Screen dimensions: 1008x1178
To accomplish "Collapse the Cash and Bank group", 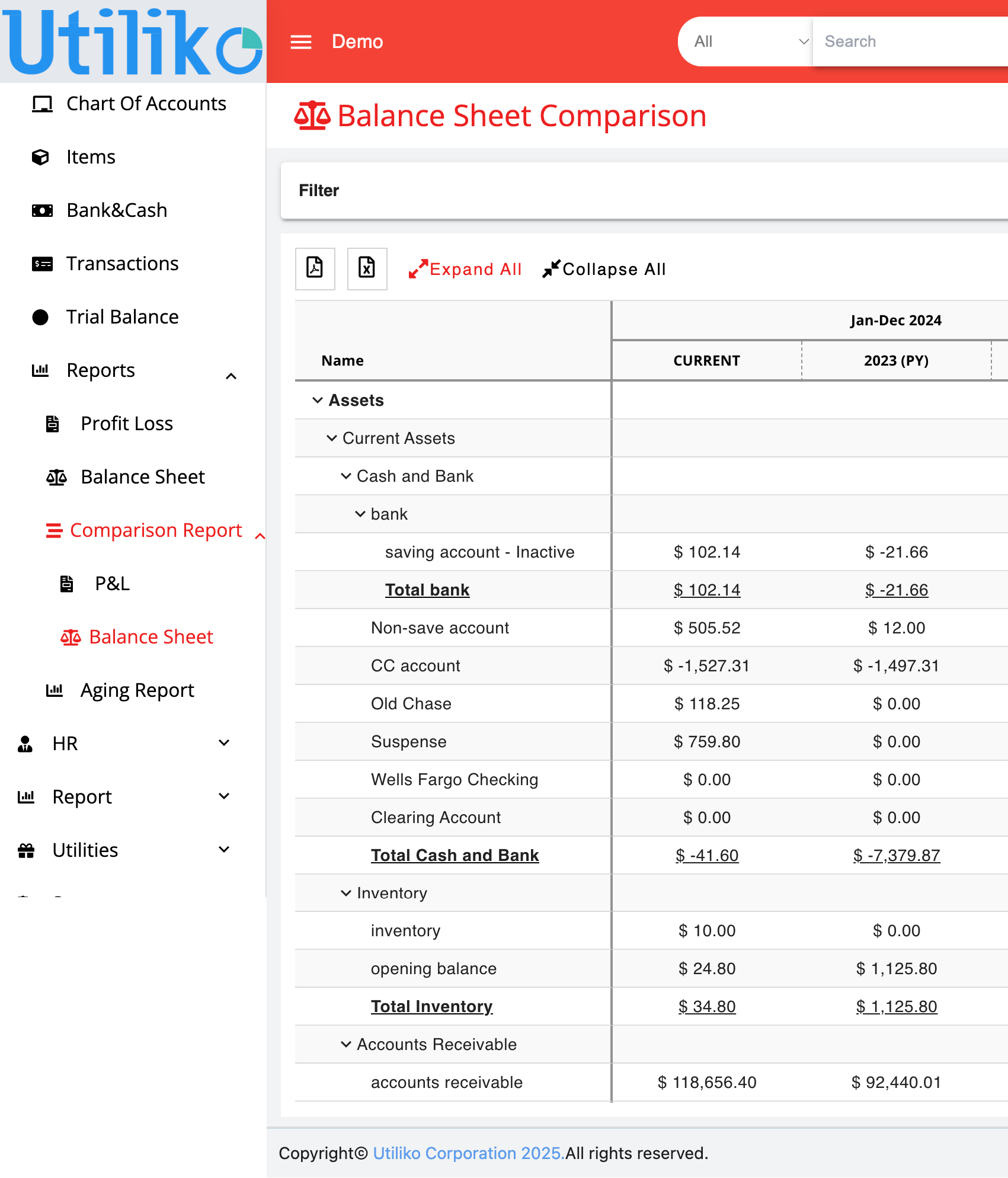I will [x=346, y=476].
